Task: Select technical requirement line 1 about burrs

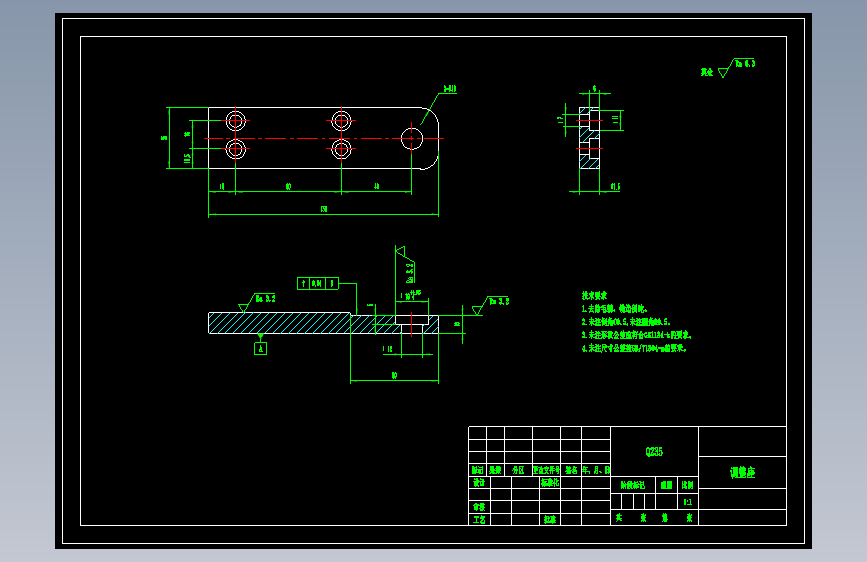Action: click(614, 309)
